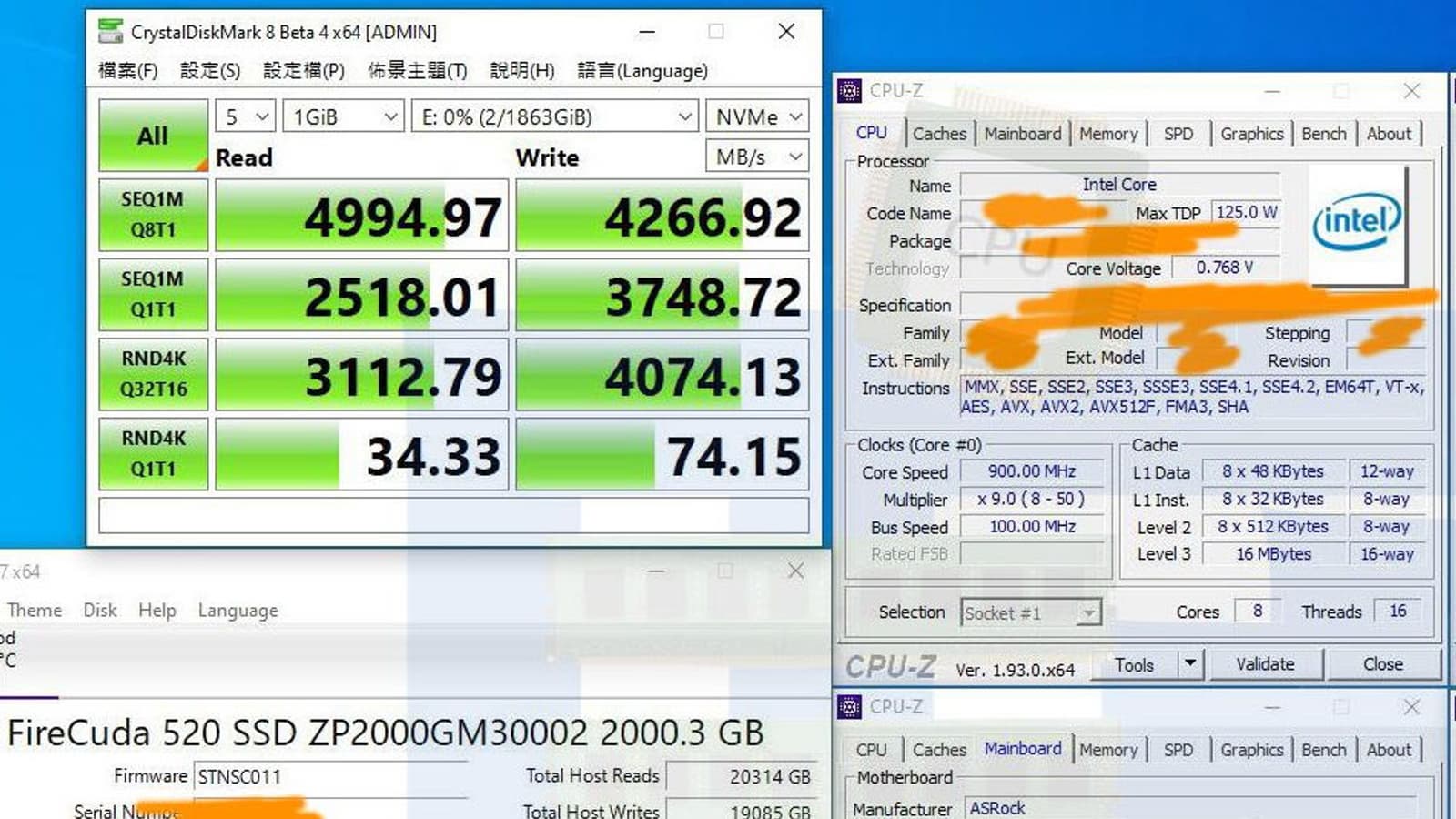The image size is (1456, 819).
Task: Open the NVMe profile dropdown
Action: point(757,116)
